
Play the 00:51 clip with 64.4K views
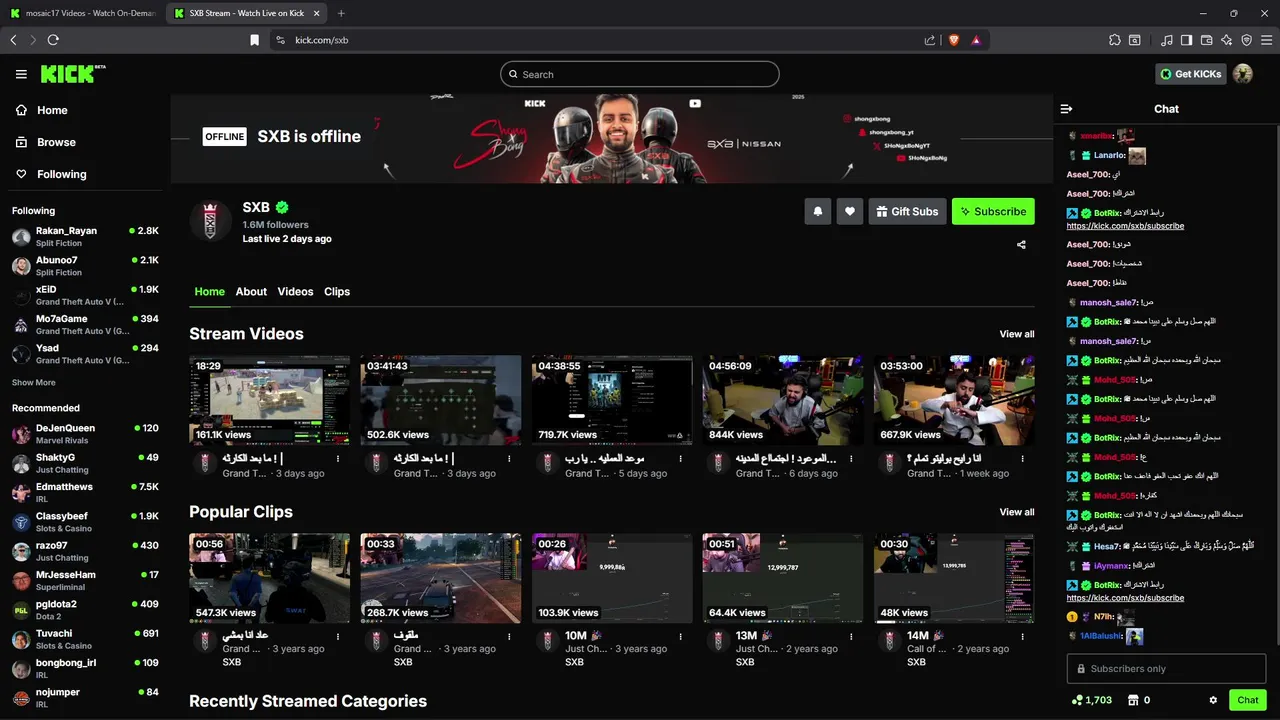coord(783,578)
